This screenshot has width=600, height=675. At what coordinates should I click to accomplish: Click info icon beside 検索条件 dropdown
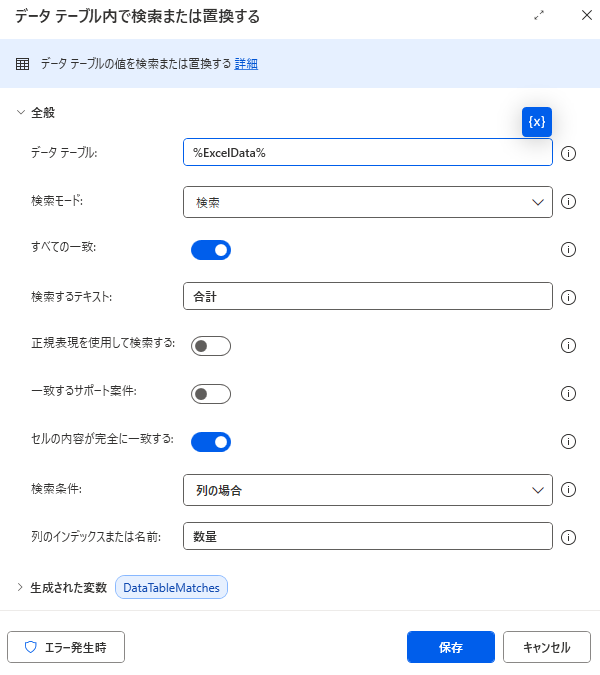[x=569, y=490]
